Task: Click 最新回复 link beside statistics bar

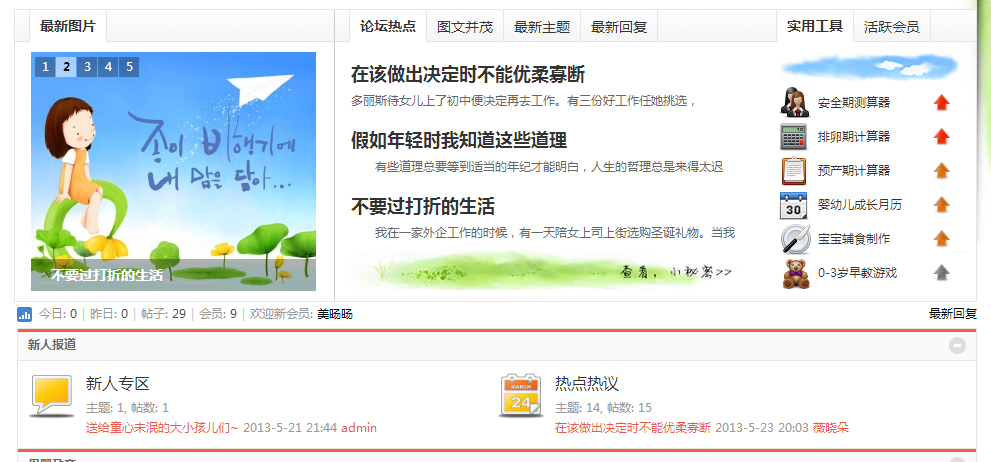Action: pos(952,314)
